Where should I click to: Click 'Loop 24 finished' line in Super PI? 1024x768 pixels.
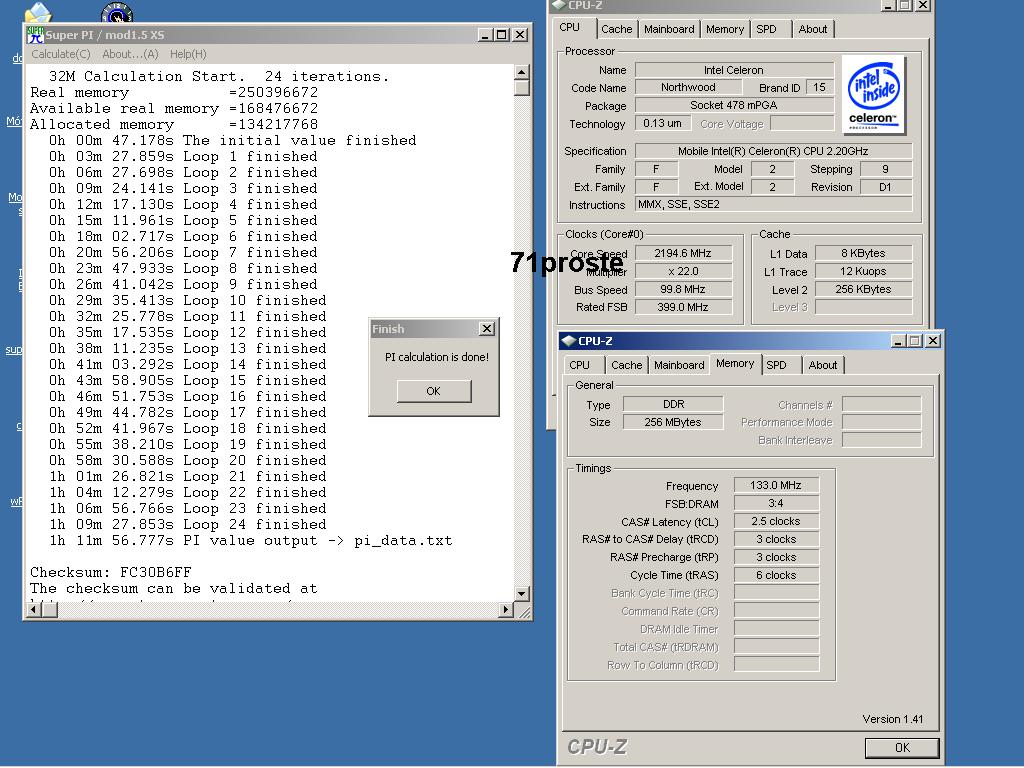coord(187,524)
